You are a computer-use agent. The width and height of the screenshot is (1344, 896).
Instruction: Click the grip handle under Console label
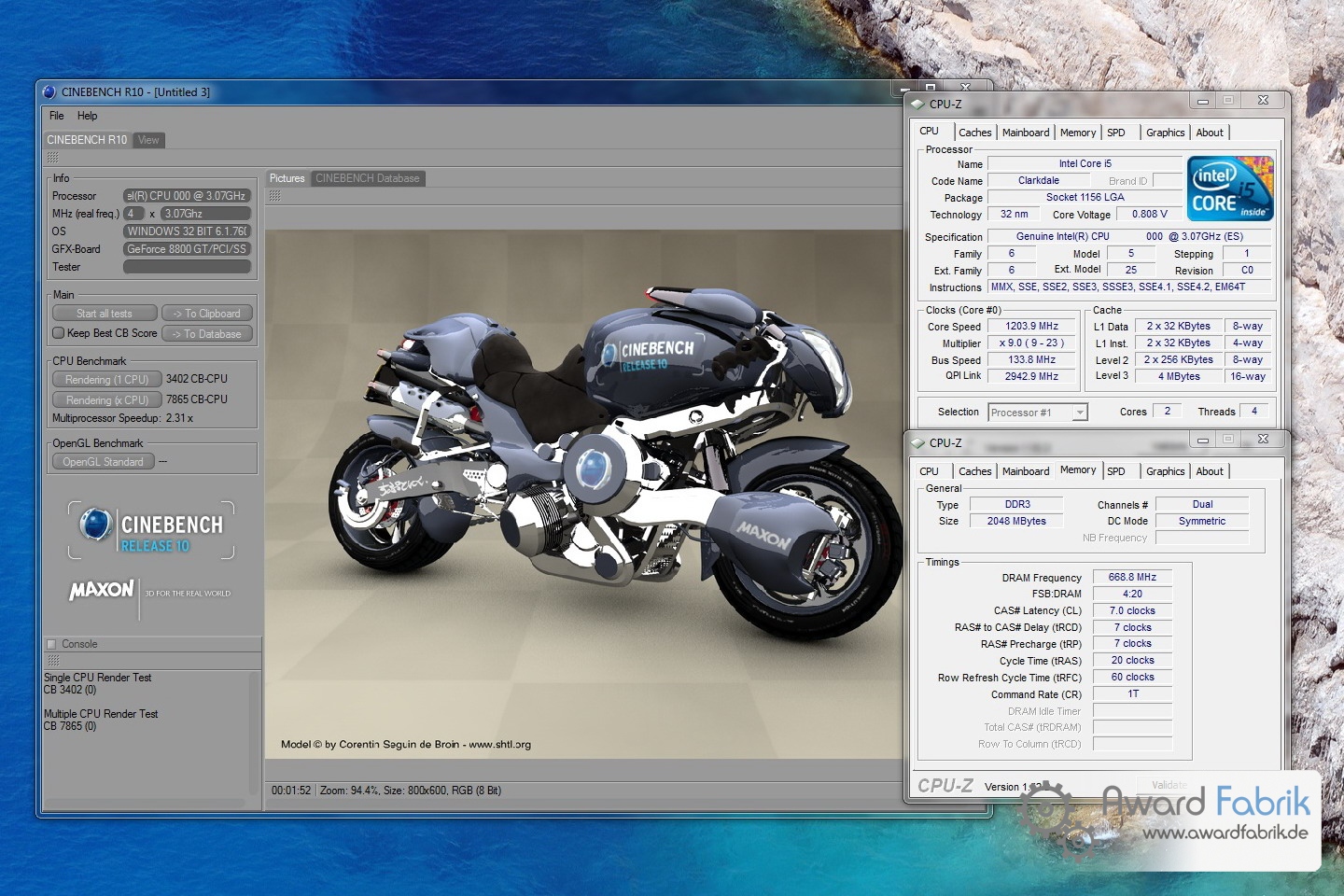pos(52,661)
